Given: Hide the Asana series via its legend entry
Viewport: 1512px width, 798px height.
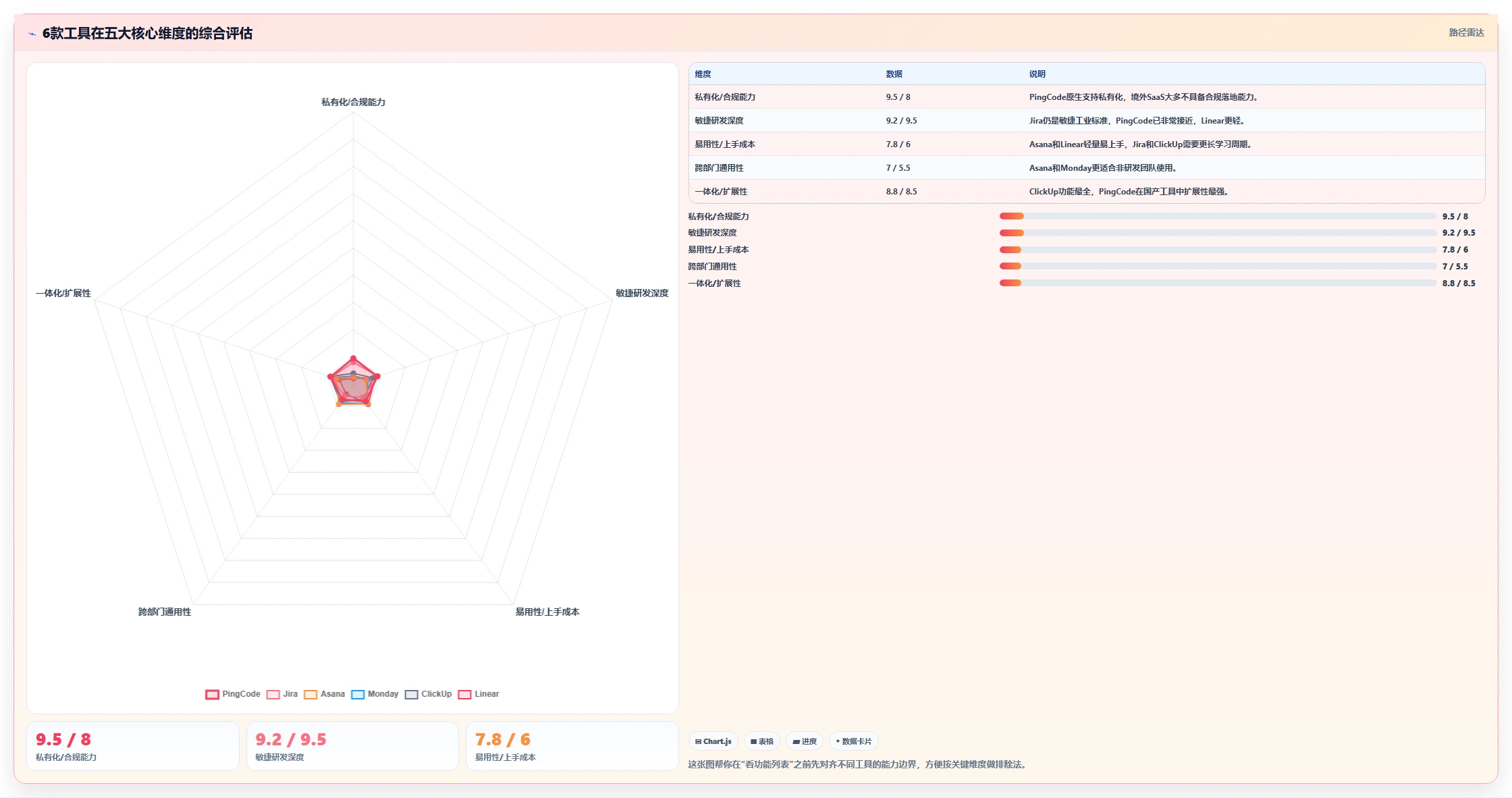Looking at the screenshot, I should [x=324, y=694].
